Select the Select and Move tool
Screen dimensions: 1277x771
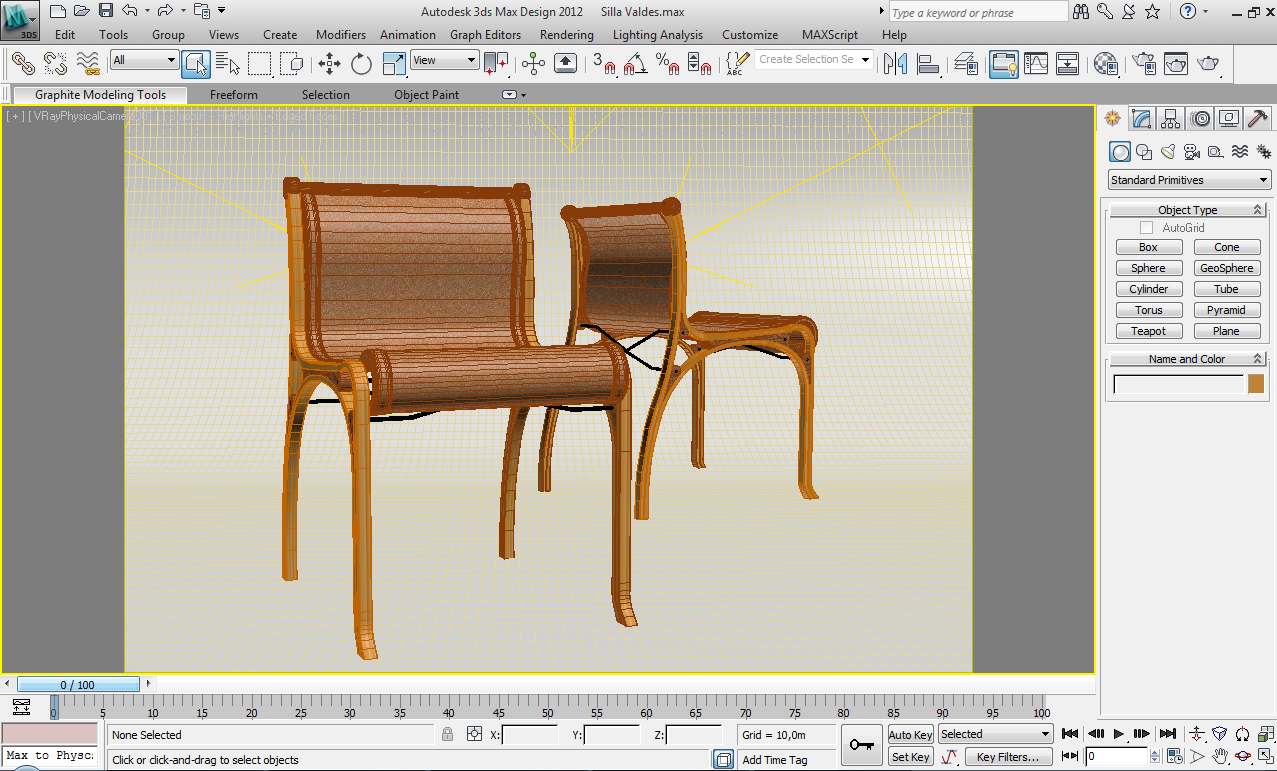point(329,64)
